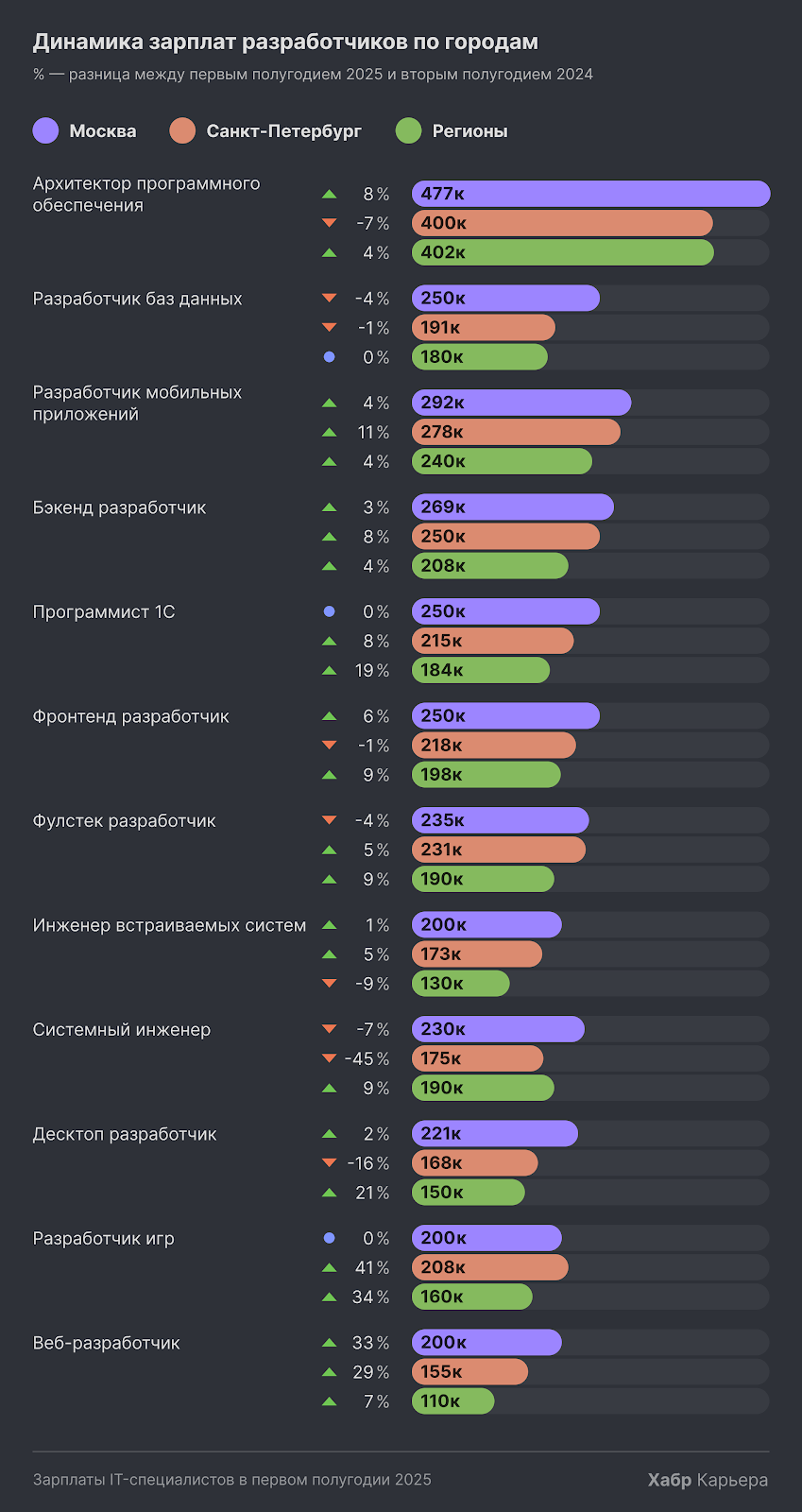This screenshot has height=1512, width=802.
Task: Click the Динамика зарплат разработчиков title
Action: pos(285,42)
